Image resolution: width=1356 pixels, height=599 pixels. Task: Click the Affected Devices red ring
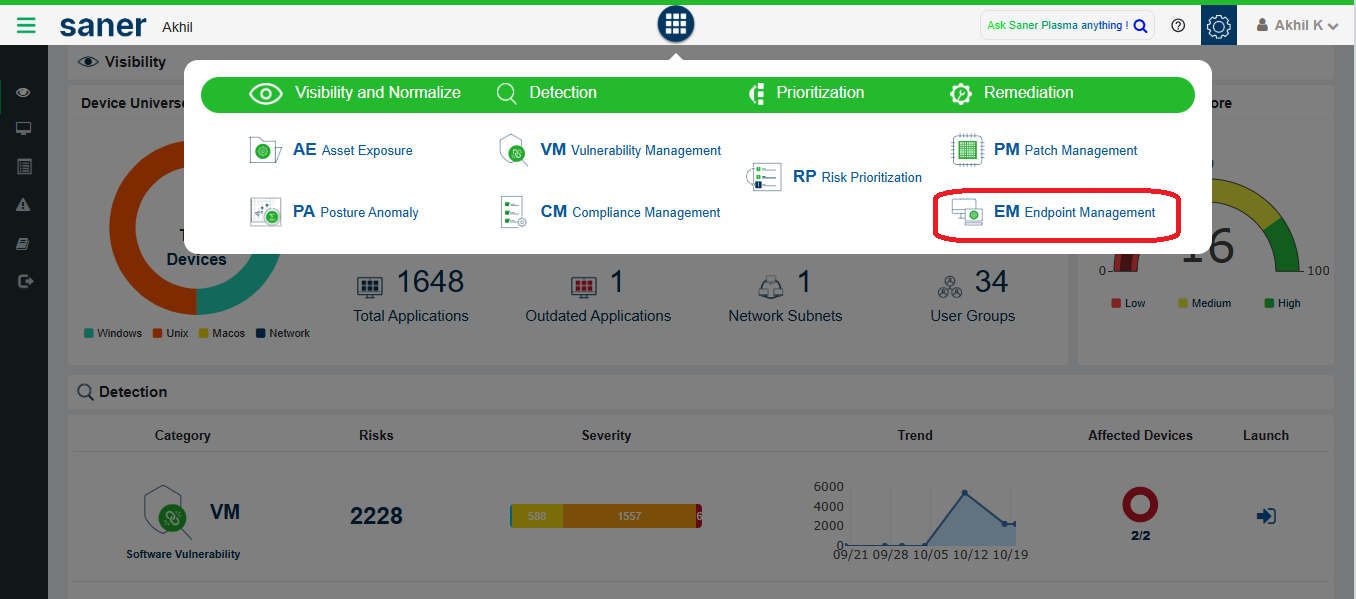click(1140, 505)
